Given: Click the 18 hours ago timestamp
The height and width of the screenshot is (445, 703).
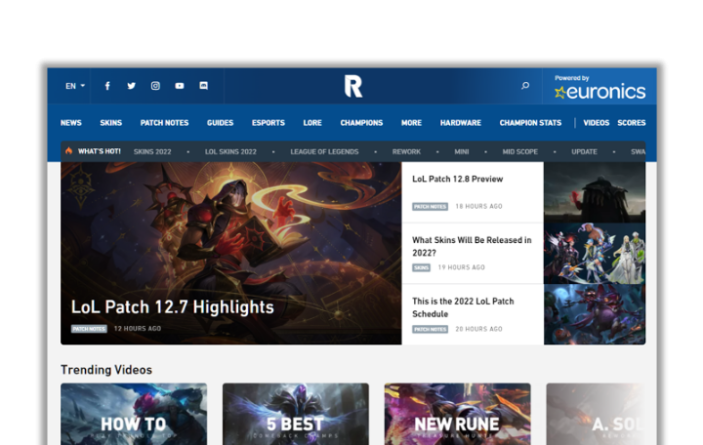Looking at the screenshot, I should tap(479, 207).
